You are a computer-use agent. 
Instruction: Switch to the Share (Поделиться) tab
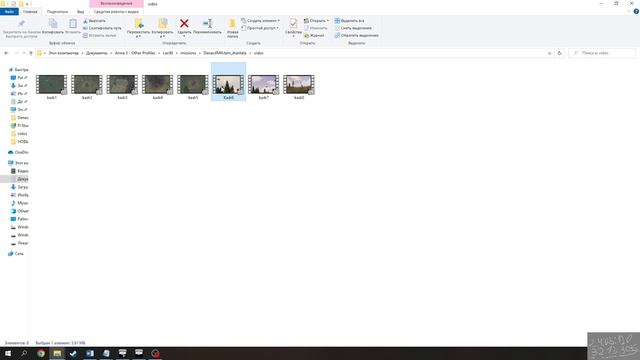pos(57,12)
